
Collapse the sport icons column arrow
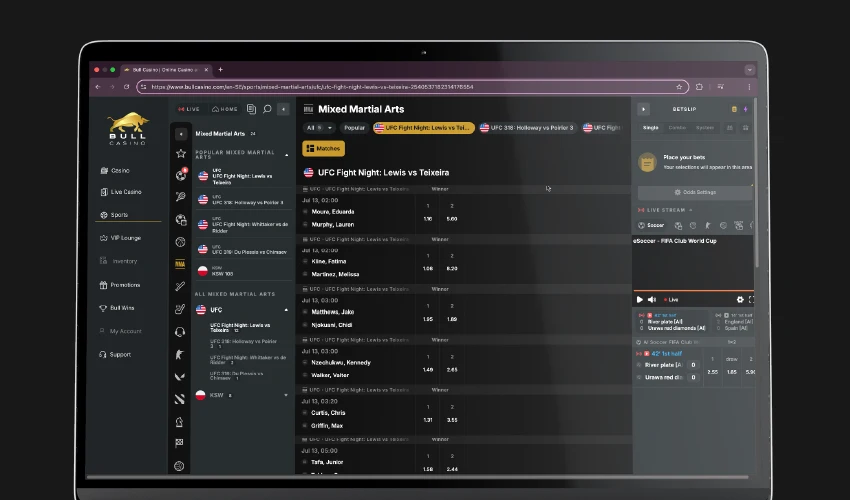tap(181, 133)
